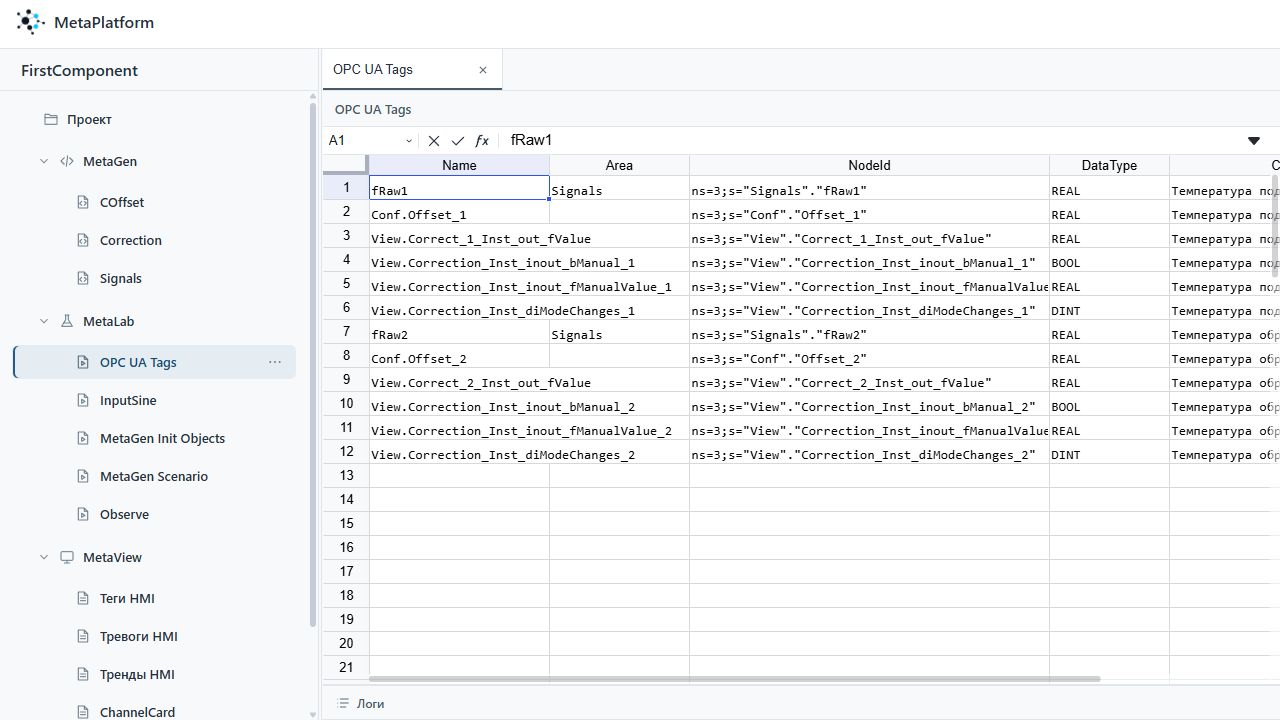Open the Логи panel
The image size is (1280, 720).
tap(360, 703)
